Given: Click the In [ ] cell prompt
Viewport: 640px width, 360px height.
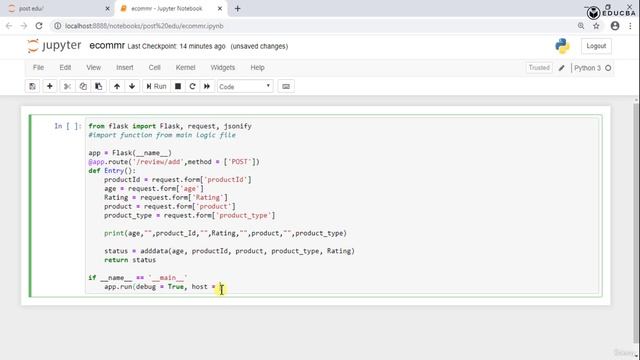Looking at the screenshot, I should (67, 126).
